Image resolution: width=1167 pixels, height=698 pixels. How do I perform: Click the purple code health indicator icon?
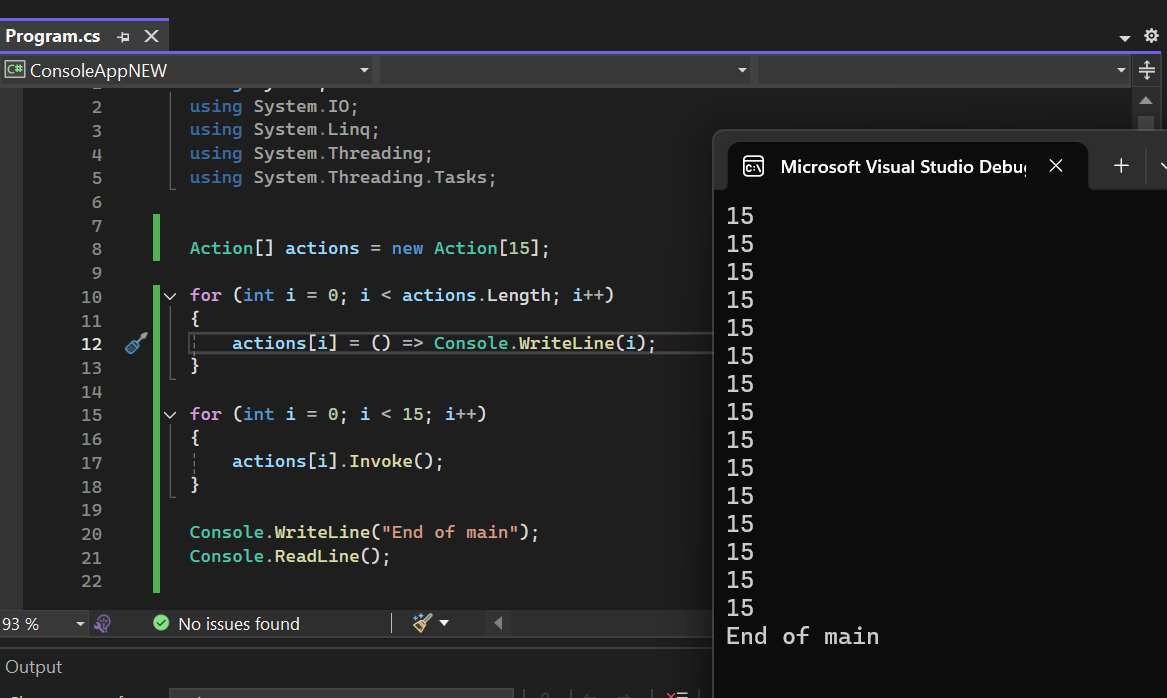tap(103, 624)
